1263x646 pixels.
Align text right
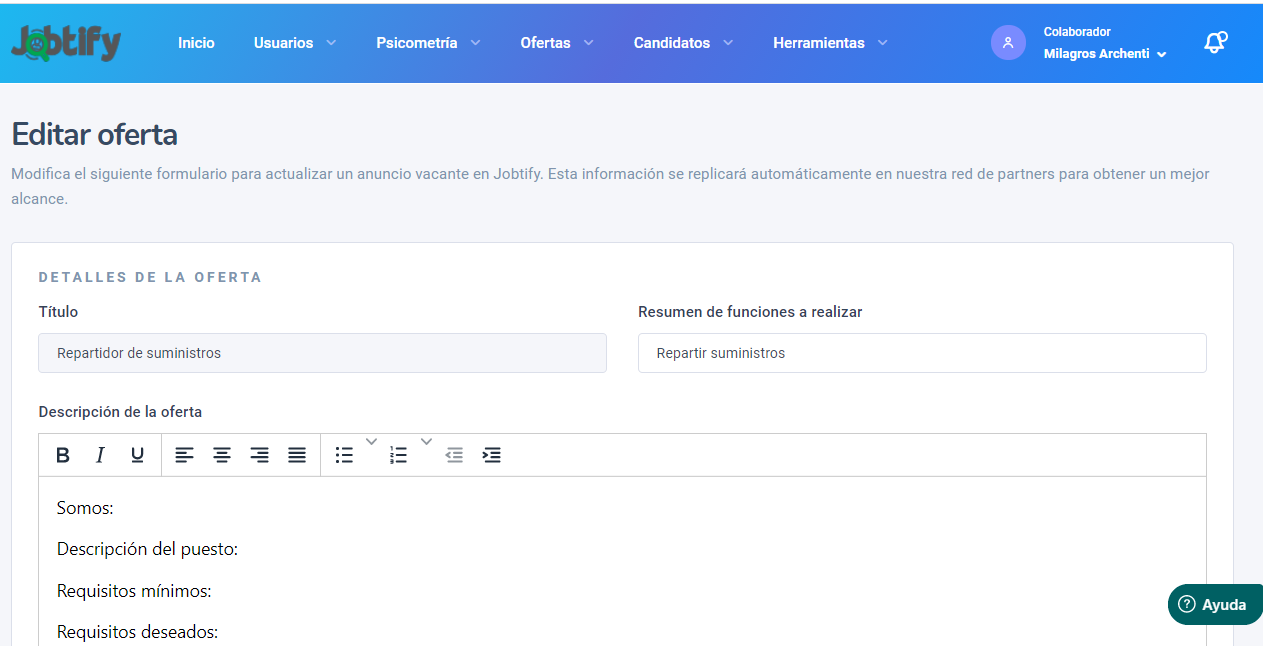tap(259, 455)
